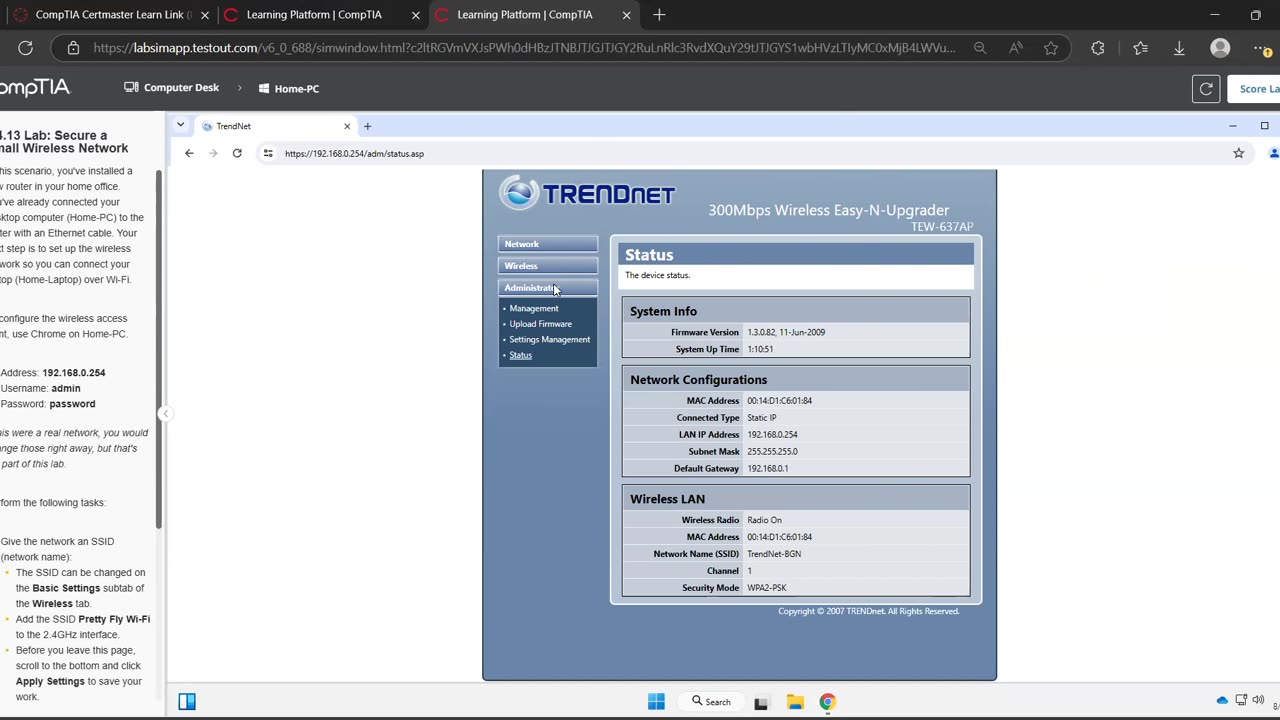Image resolution: width=1280 pixels, height=720 pixels.
Task: Open the Upload Firmware submenu item
Action: [541, 324]
